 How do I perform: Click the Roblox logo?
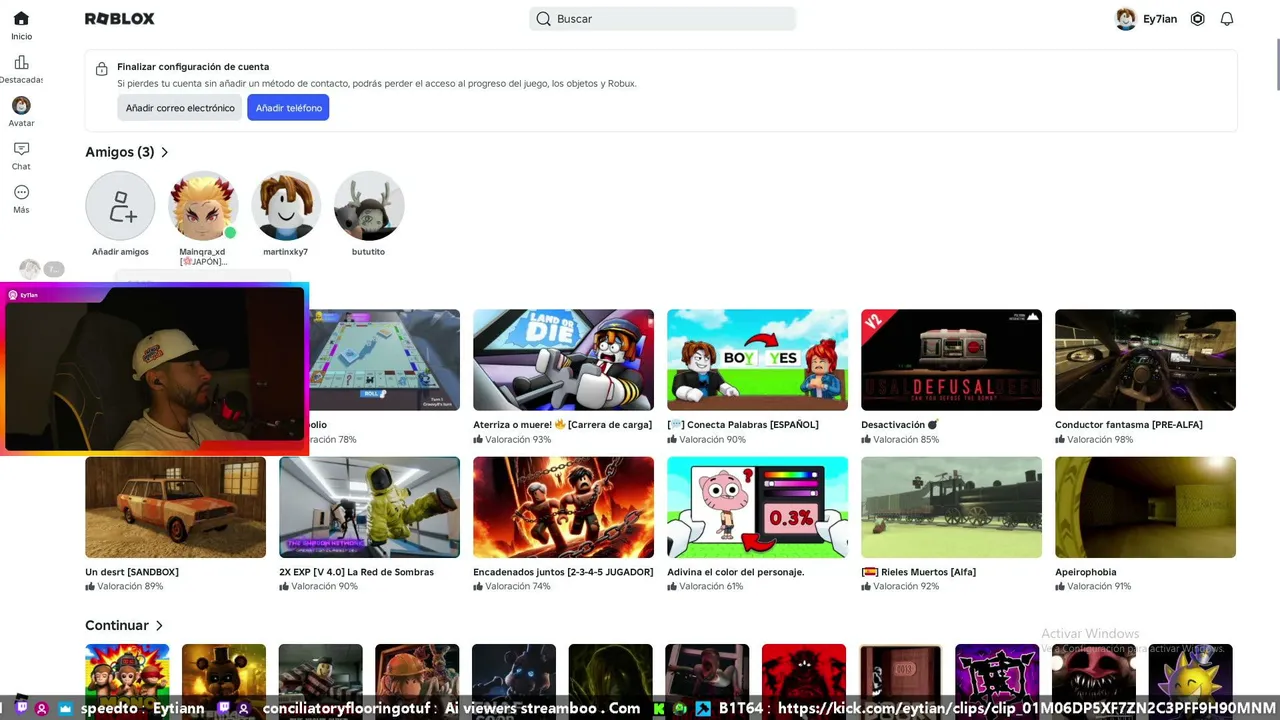pyautogui.click(x=120, y=19)
